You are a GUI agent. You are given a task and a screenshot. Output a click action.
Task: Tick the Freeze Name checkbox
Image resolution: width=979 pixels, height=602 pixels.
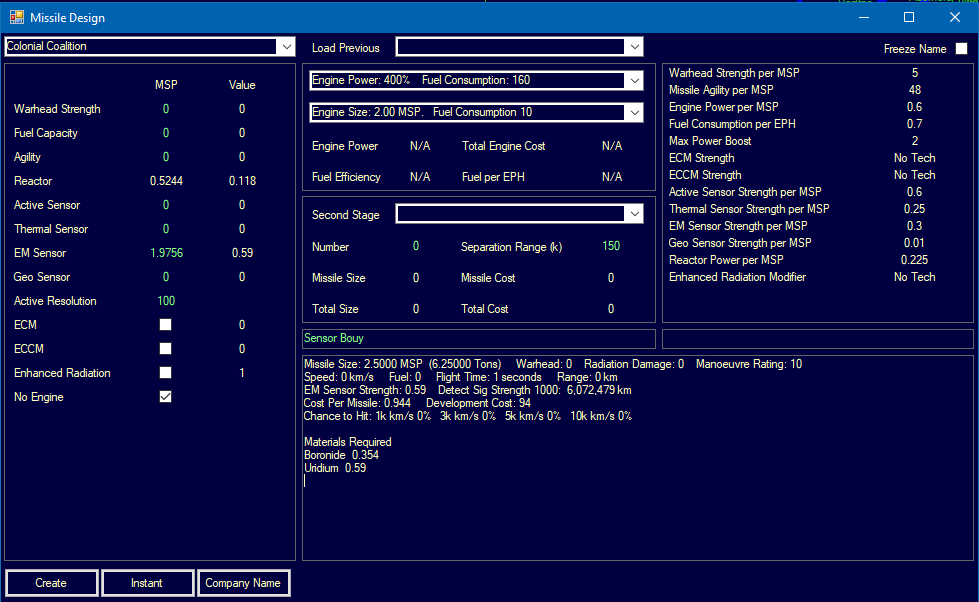pyautogui.click(x=962, y=49)
